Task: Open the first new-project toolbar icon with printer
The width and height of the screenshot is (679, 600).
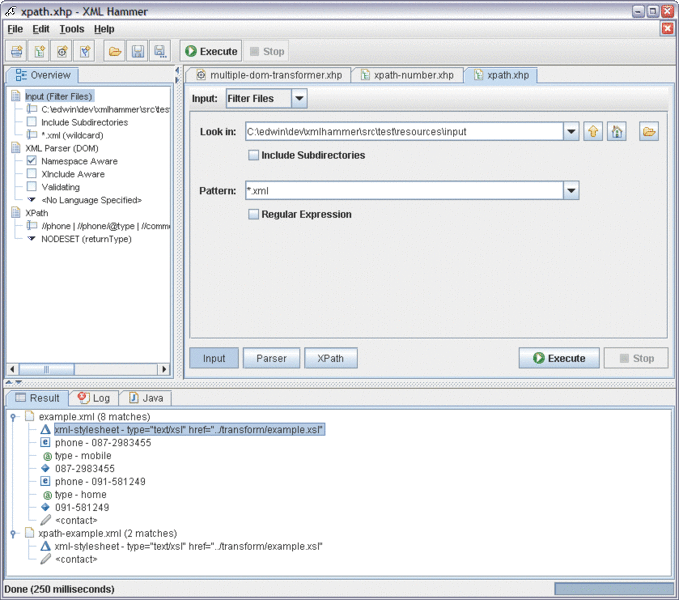Action: point(16,52)
